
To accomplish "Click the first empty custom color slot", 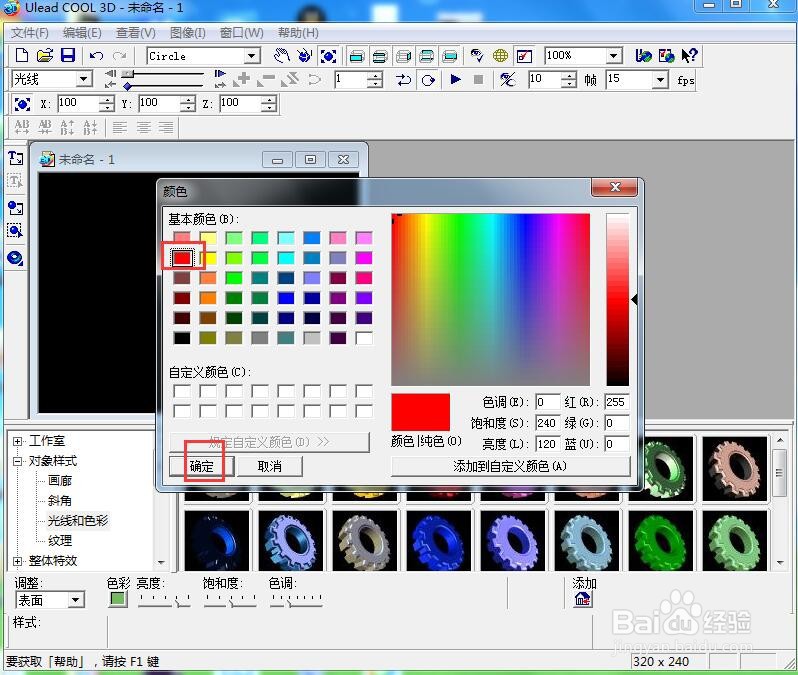I will tap(182, 391).
